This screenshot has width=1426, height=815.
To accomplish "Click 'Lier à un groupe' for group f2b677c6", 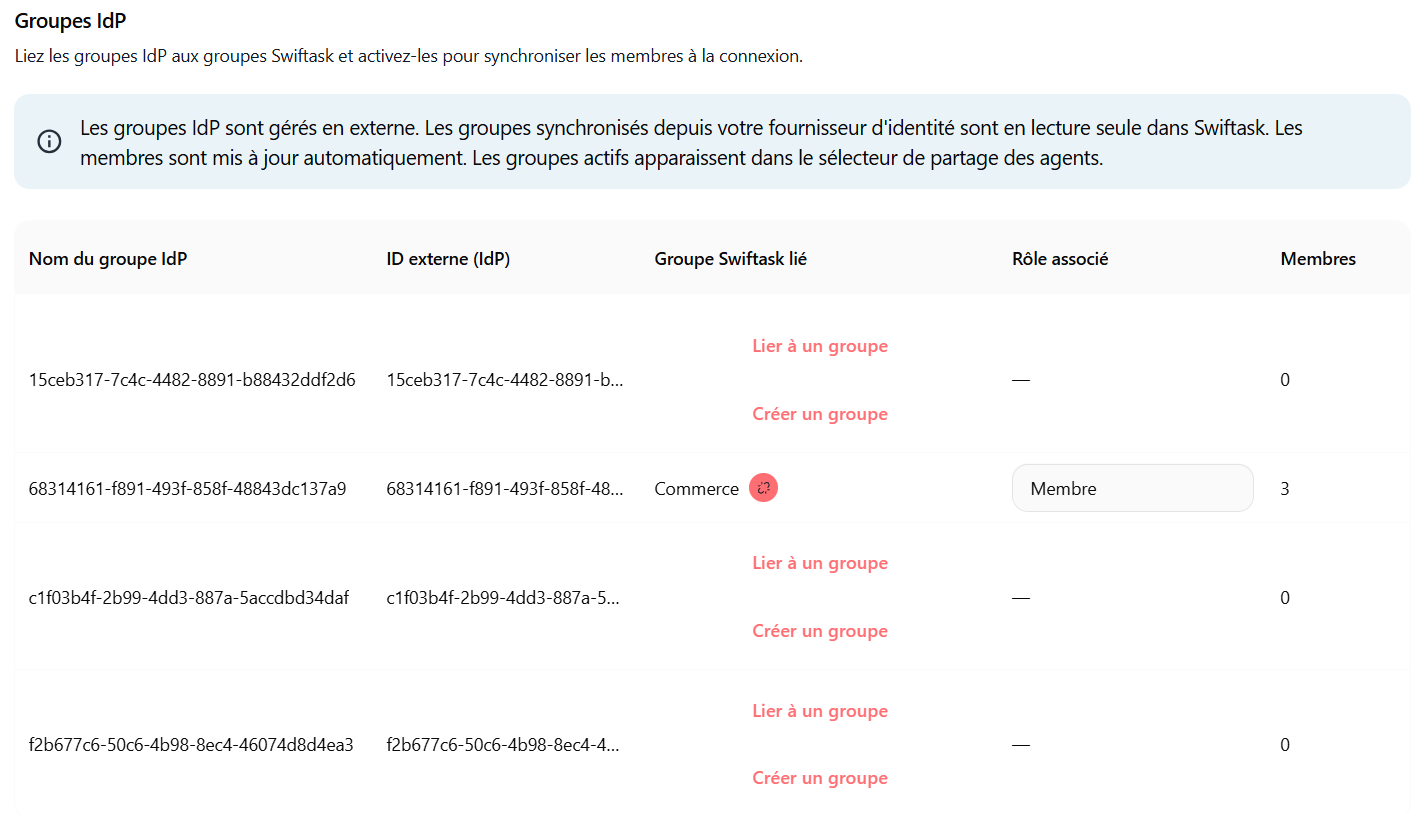I will pyautogui.click(x=820, y=711).
